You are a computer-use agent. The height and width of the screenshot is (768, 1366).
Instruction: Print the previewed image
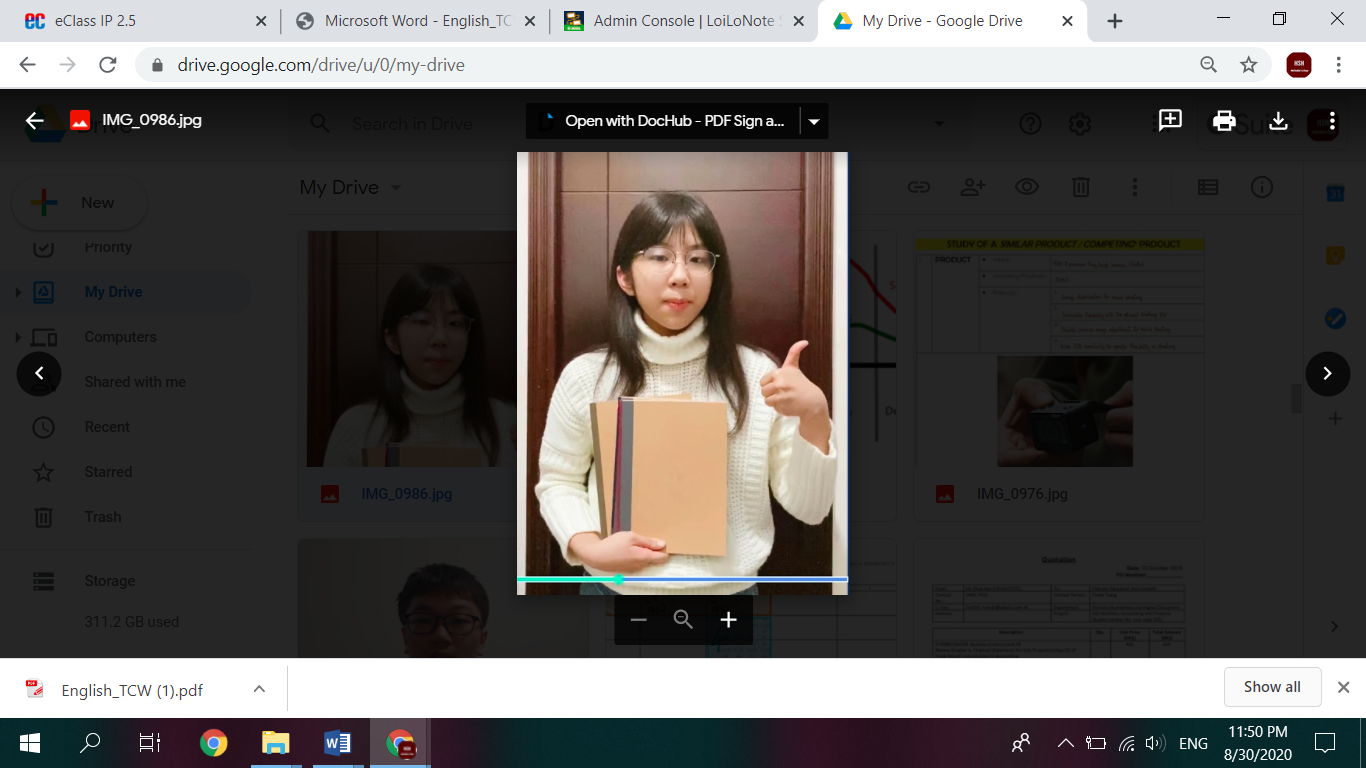point(1224,121)
